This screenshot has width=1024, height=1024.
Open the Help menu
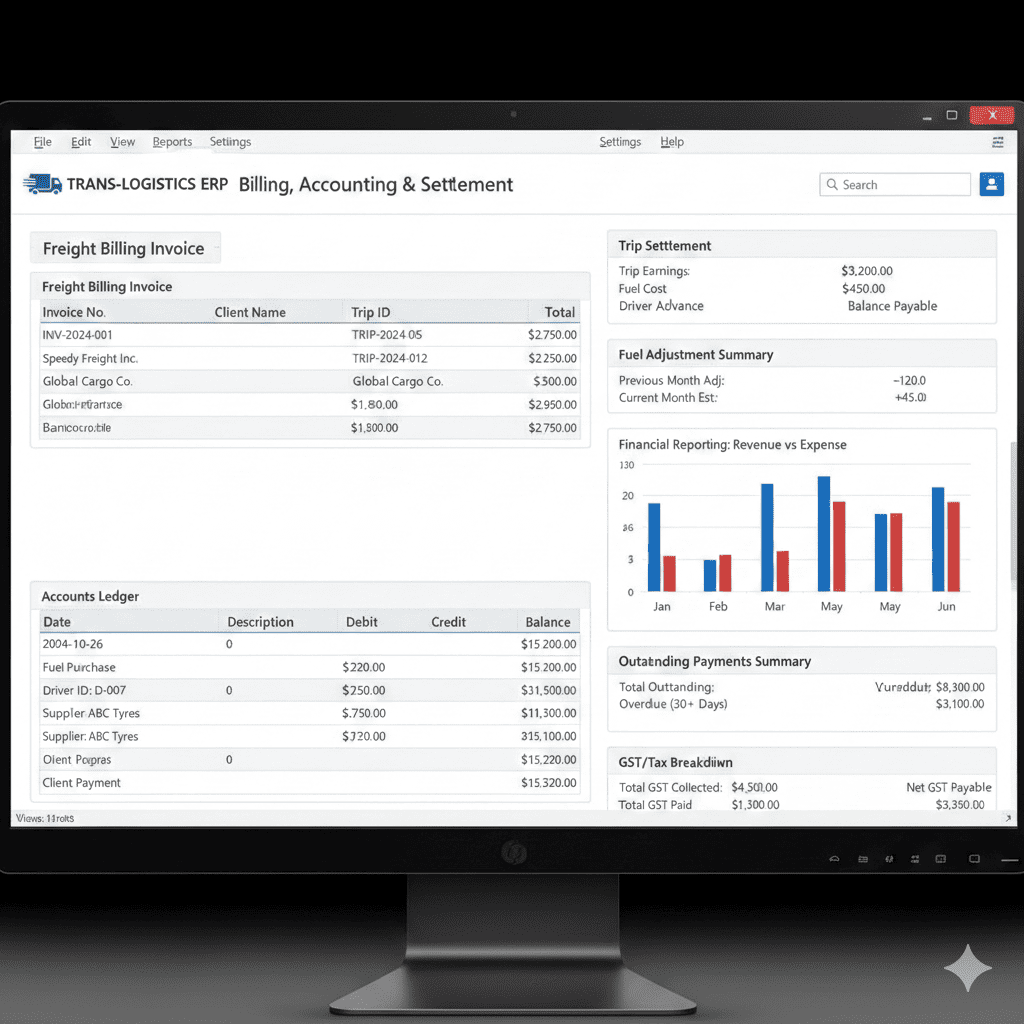tap(671, 141)
